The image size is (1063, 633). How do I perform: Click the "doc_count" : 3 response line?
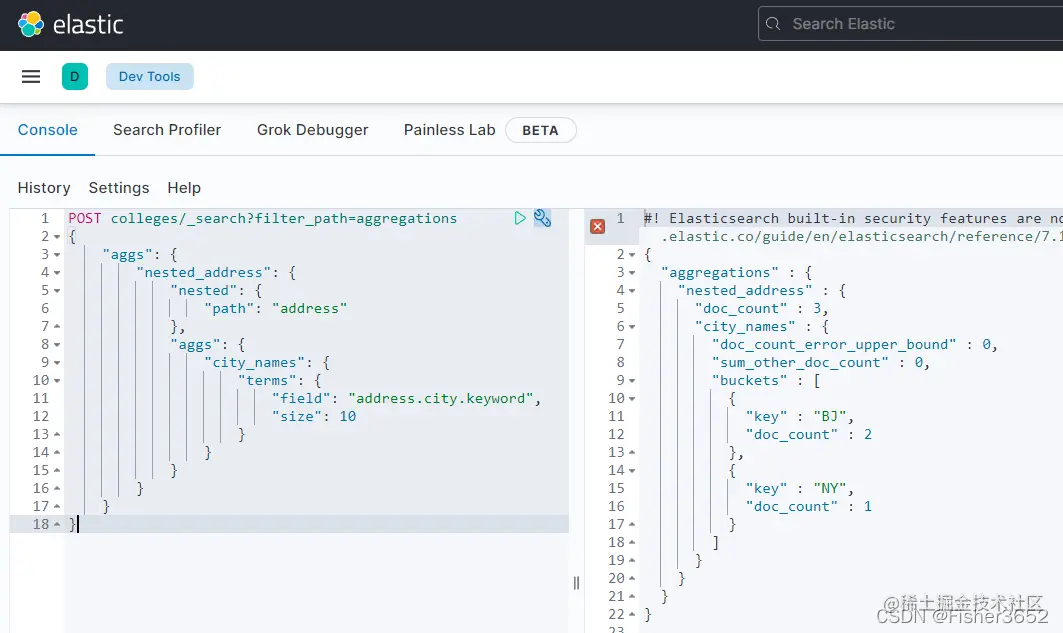[x=761, y=308]
